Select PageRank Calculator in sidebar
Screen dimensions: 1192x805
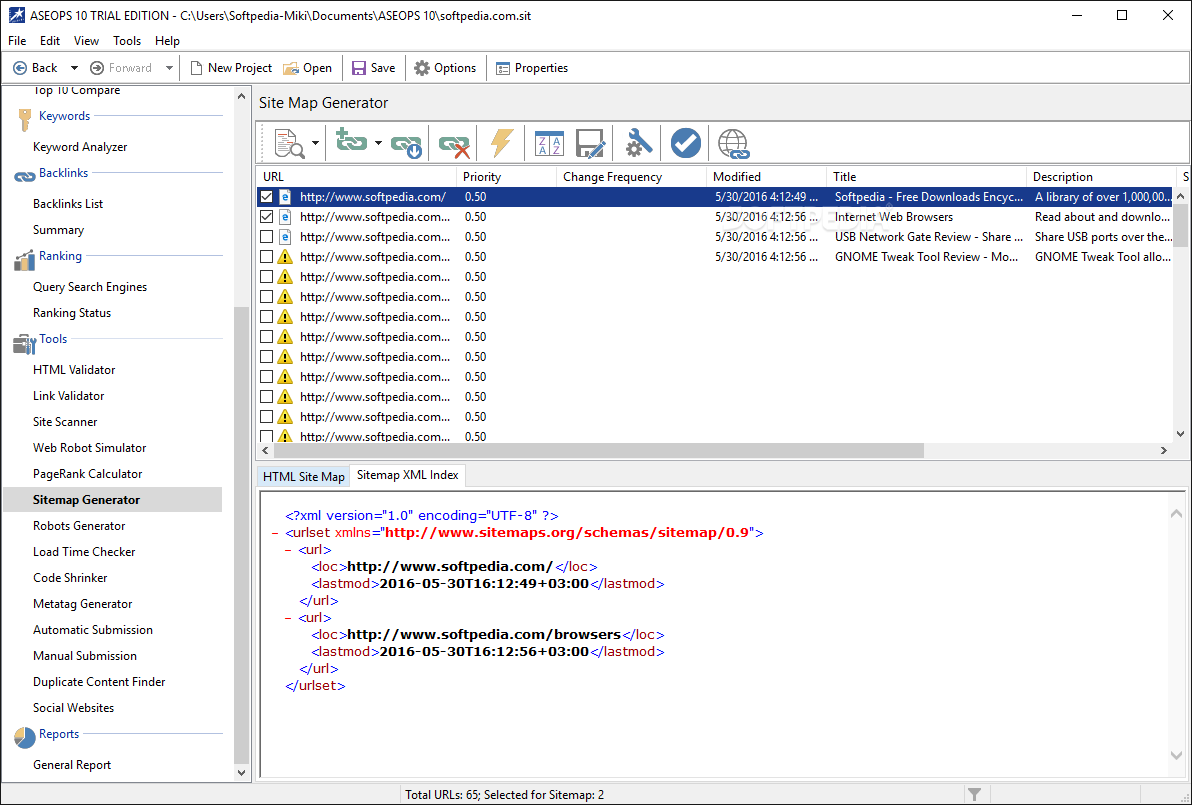pos(87,474)
